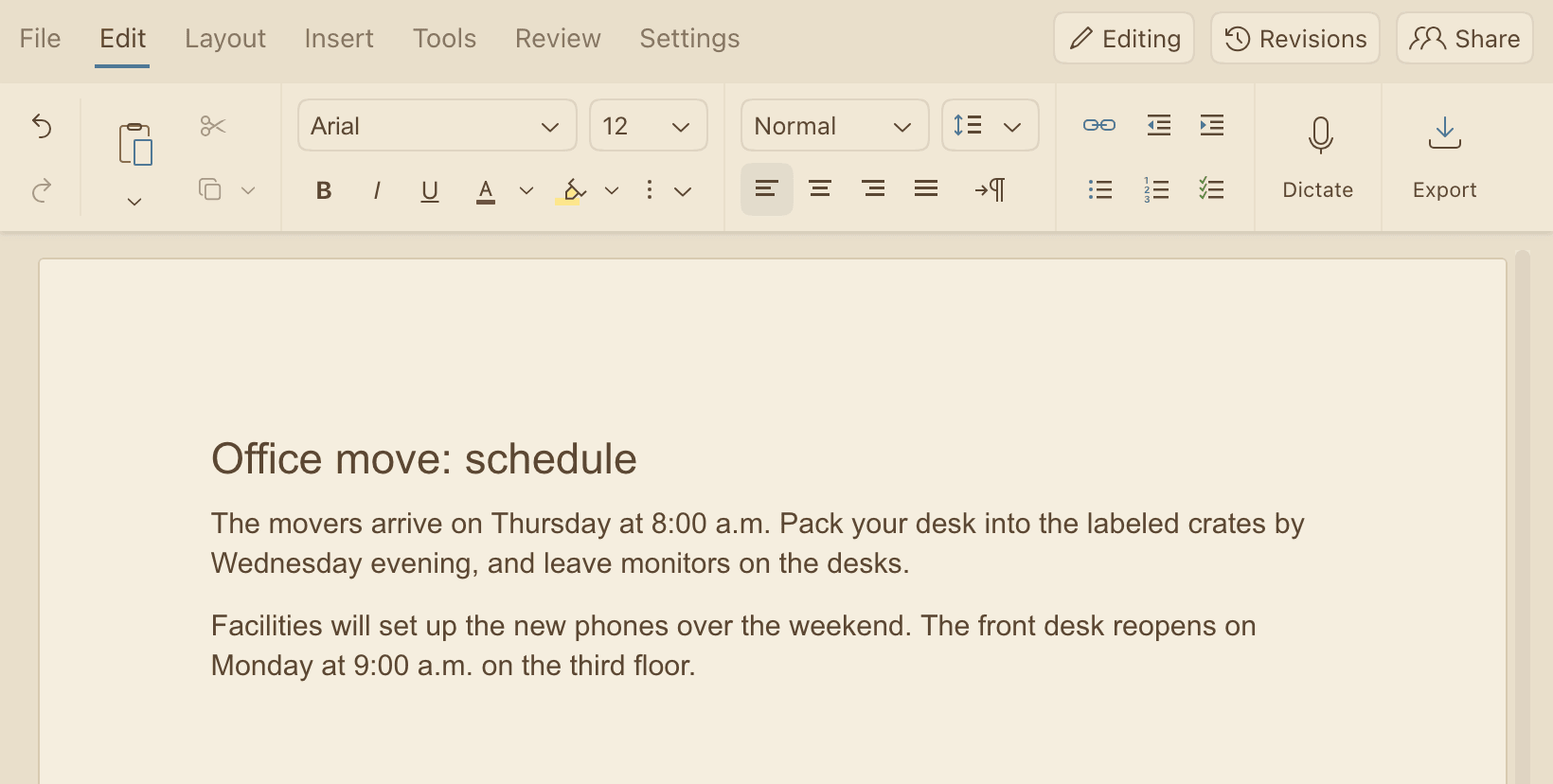Open the File menu
This screenshot has width=1553, height=784.
(x=40, y=38)
